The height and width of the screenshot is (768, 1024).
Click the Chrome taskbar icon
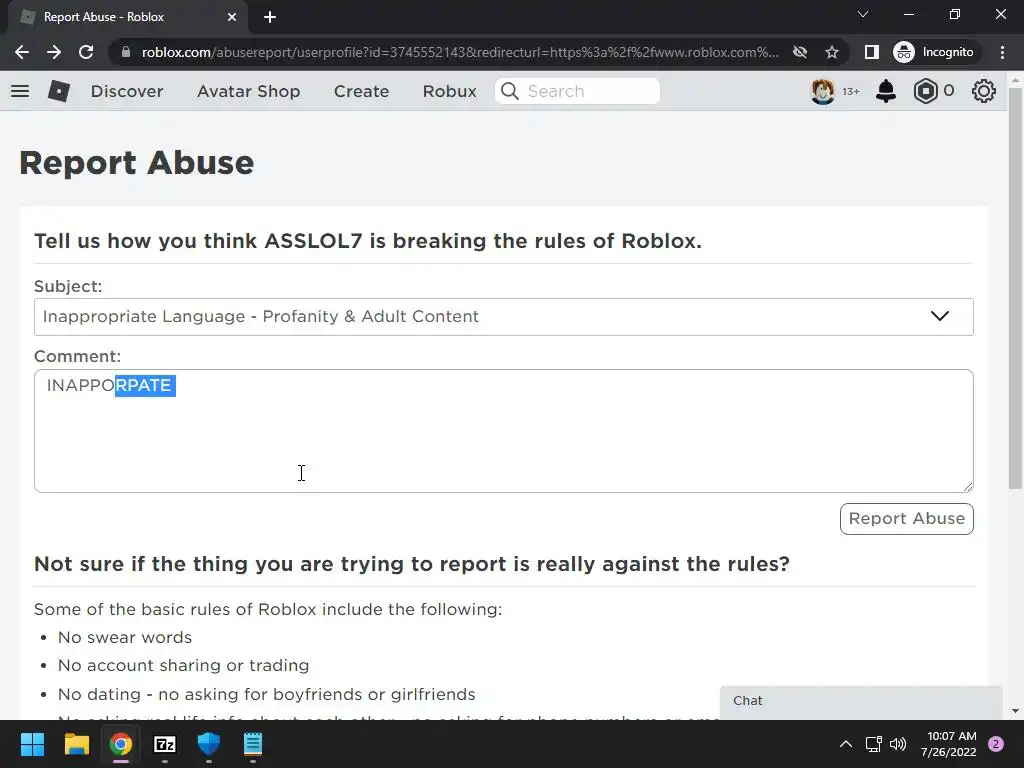tap(120, 744)
